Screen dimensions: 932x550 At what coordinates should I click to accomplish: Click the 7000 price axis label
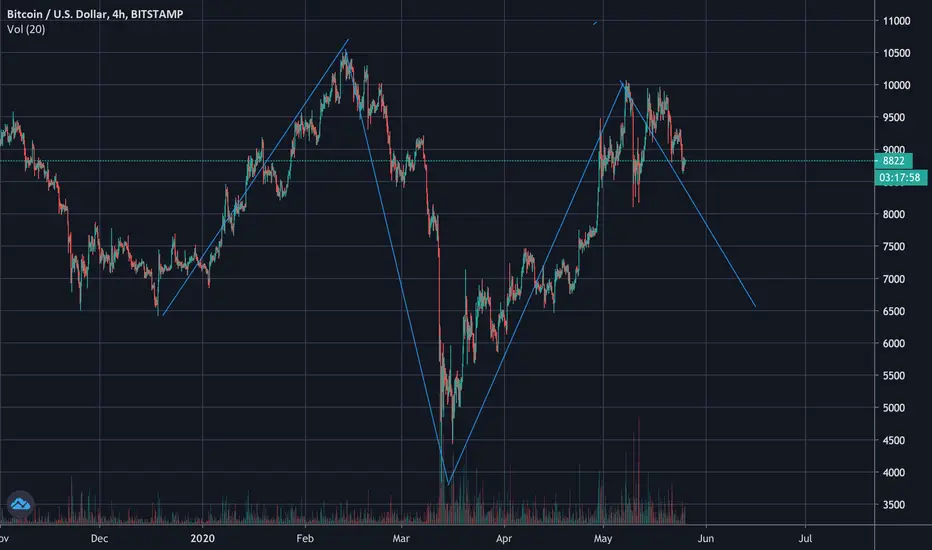point(894,279)
